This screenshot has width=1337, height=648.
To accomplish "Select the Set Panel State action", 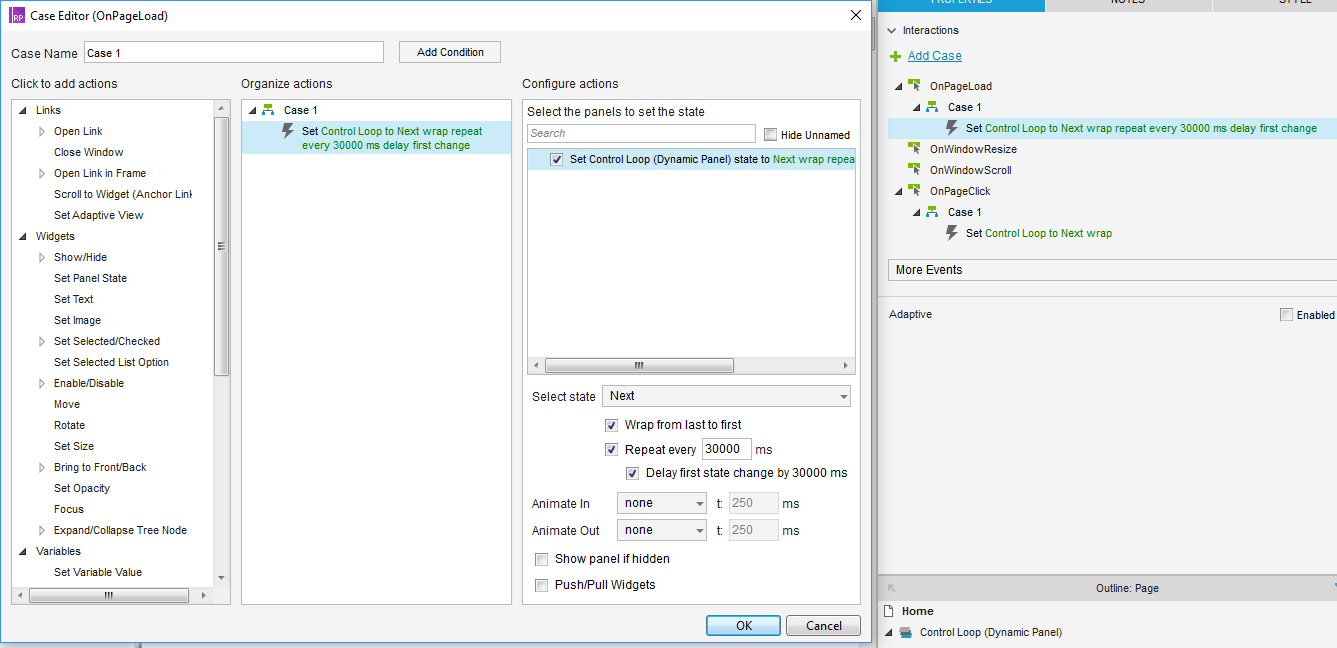I will coord(90,278).
